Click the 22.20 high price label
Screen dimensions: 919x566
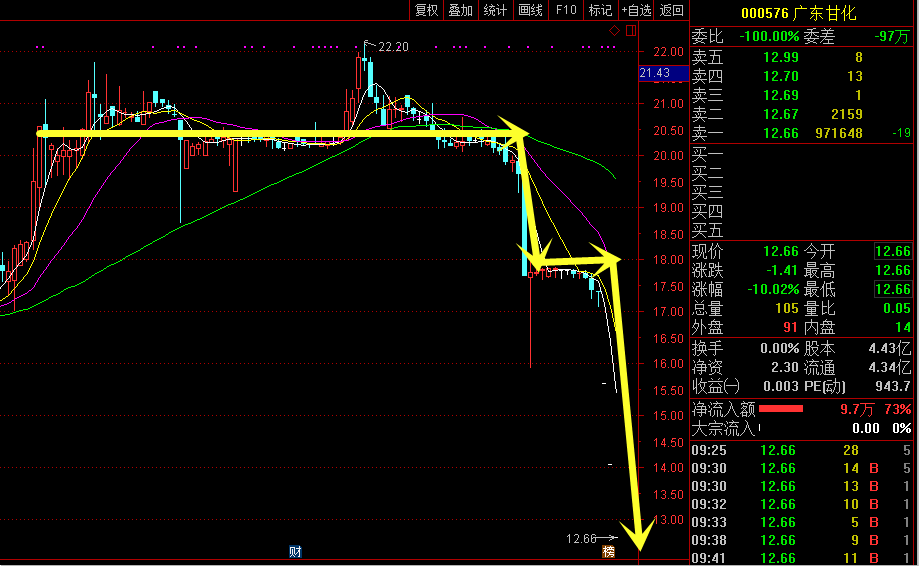click(394, 46)
